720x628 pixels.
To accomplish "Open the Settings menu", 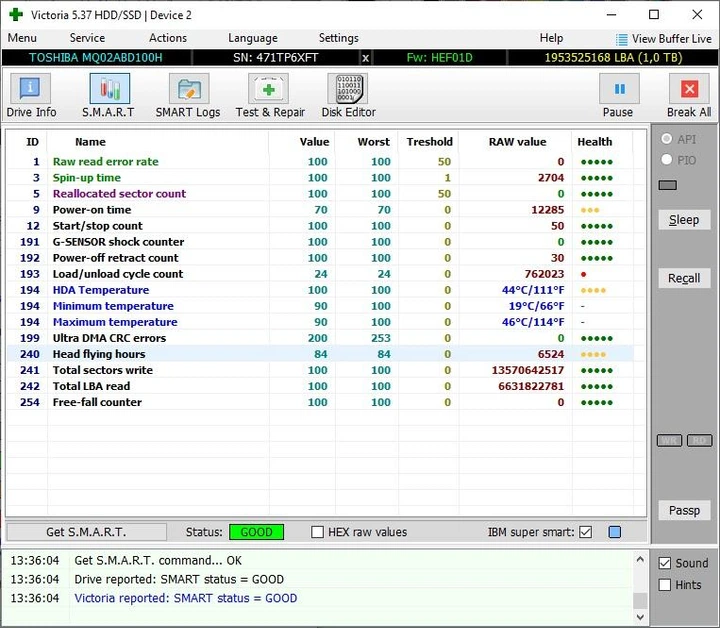I will pyautogui.click(x=339, y=38).
